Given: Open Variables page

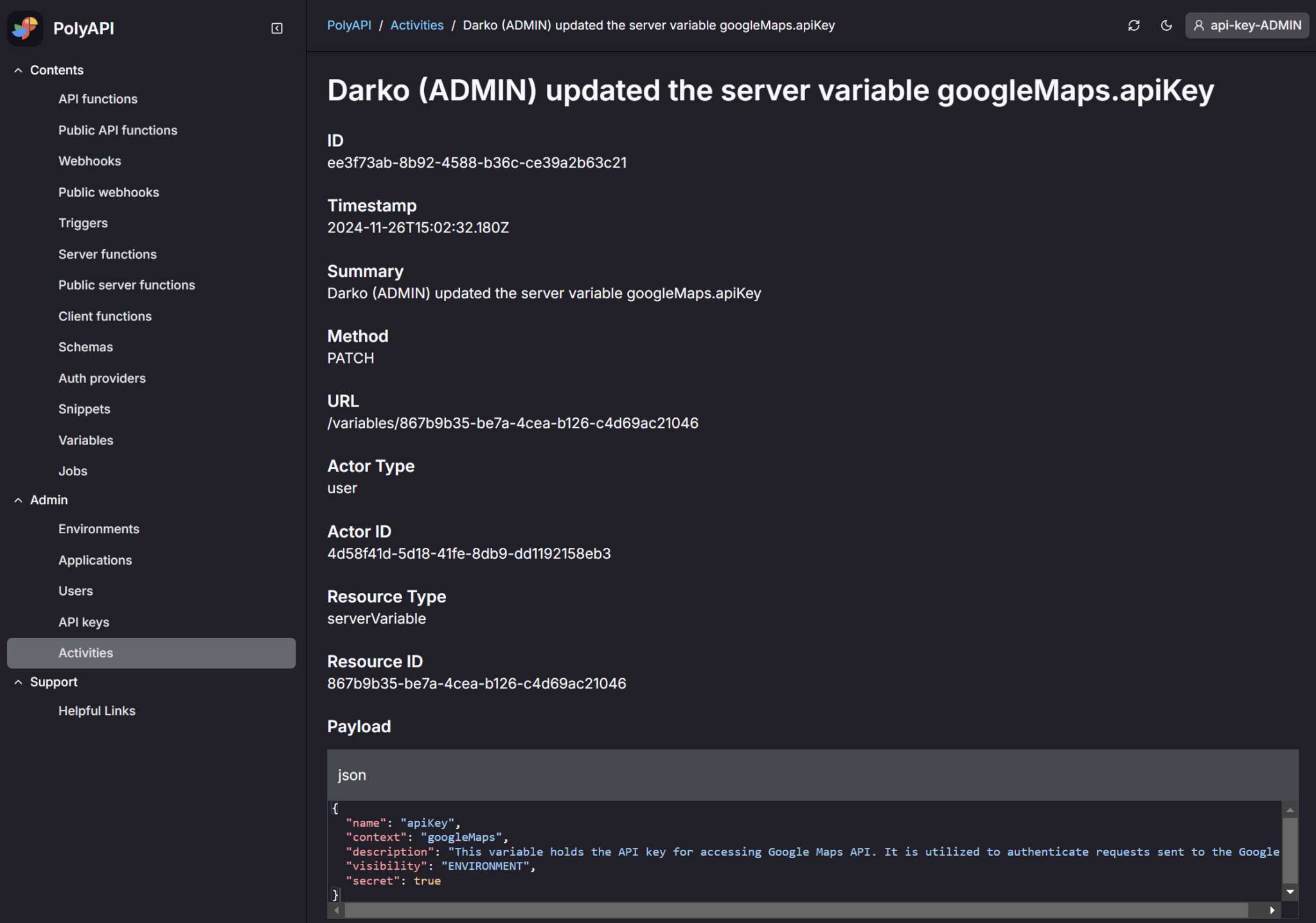Looking at the screenshot, I should pyautogui.click(x=85, y=440).
